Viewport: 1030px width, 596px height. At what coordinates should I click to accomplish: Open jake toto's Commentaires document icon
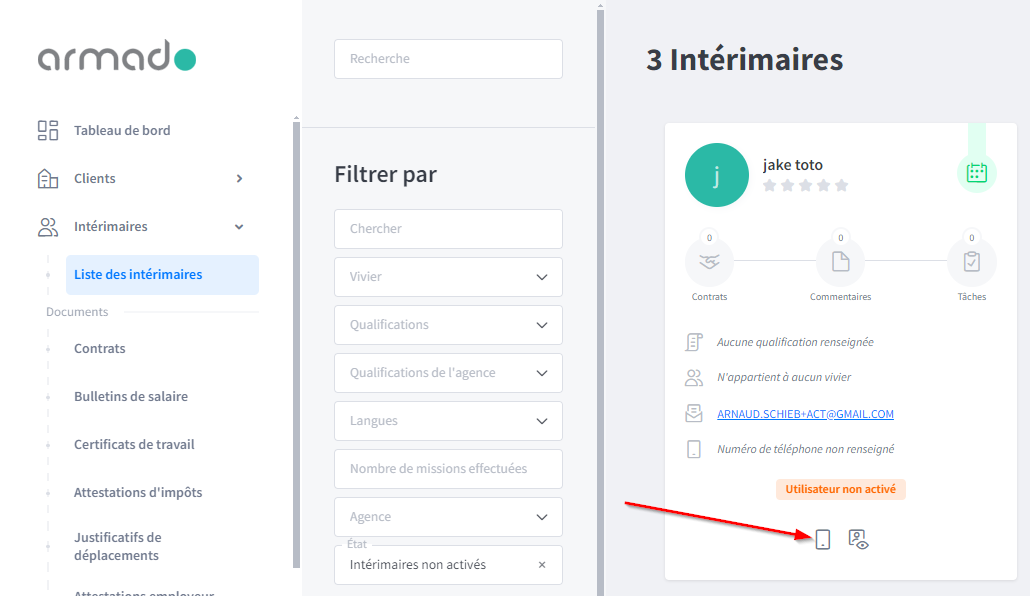[840, 262]
